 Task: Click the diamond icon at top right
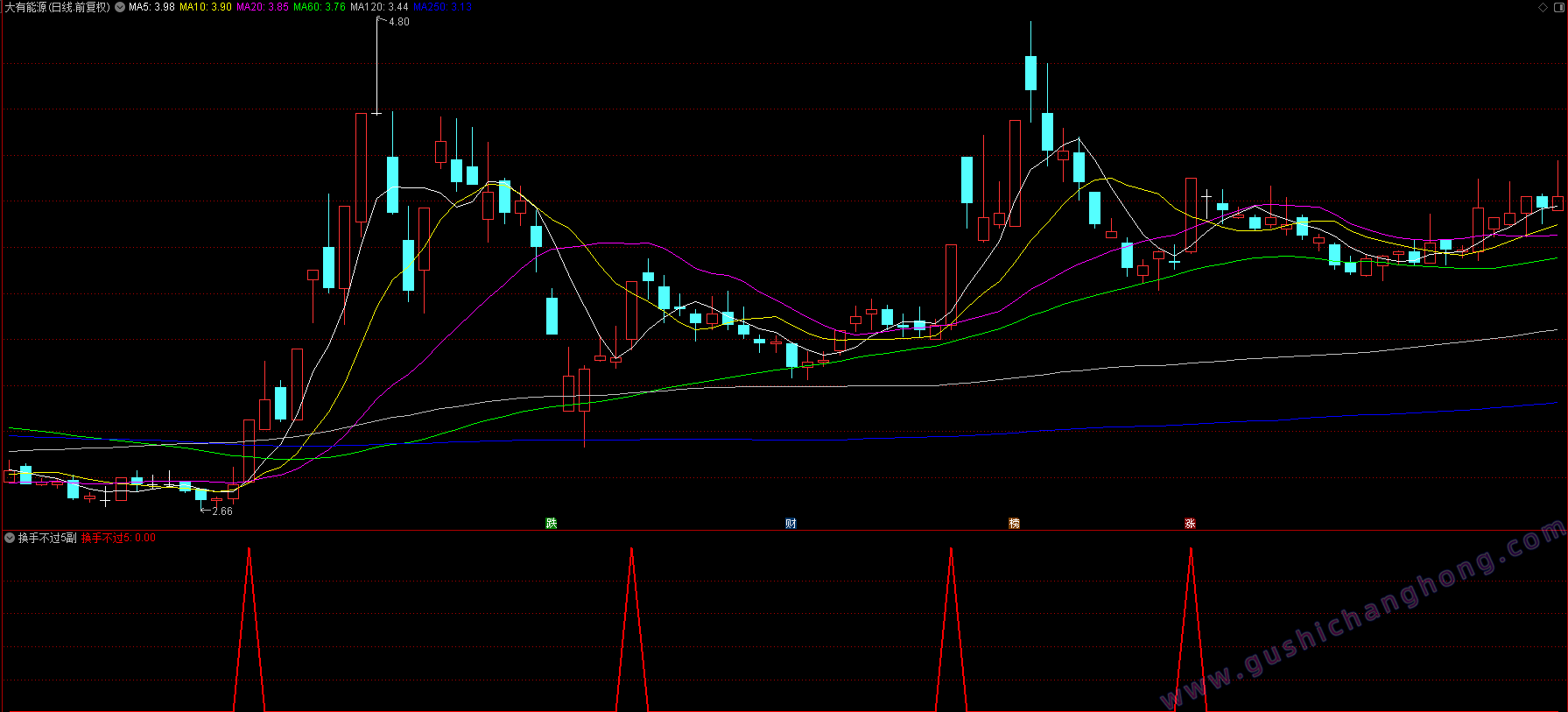pyautogui.click(x=1543, y=7)
